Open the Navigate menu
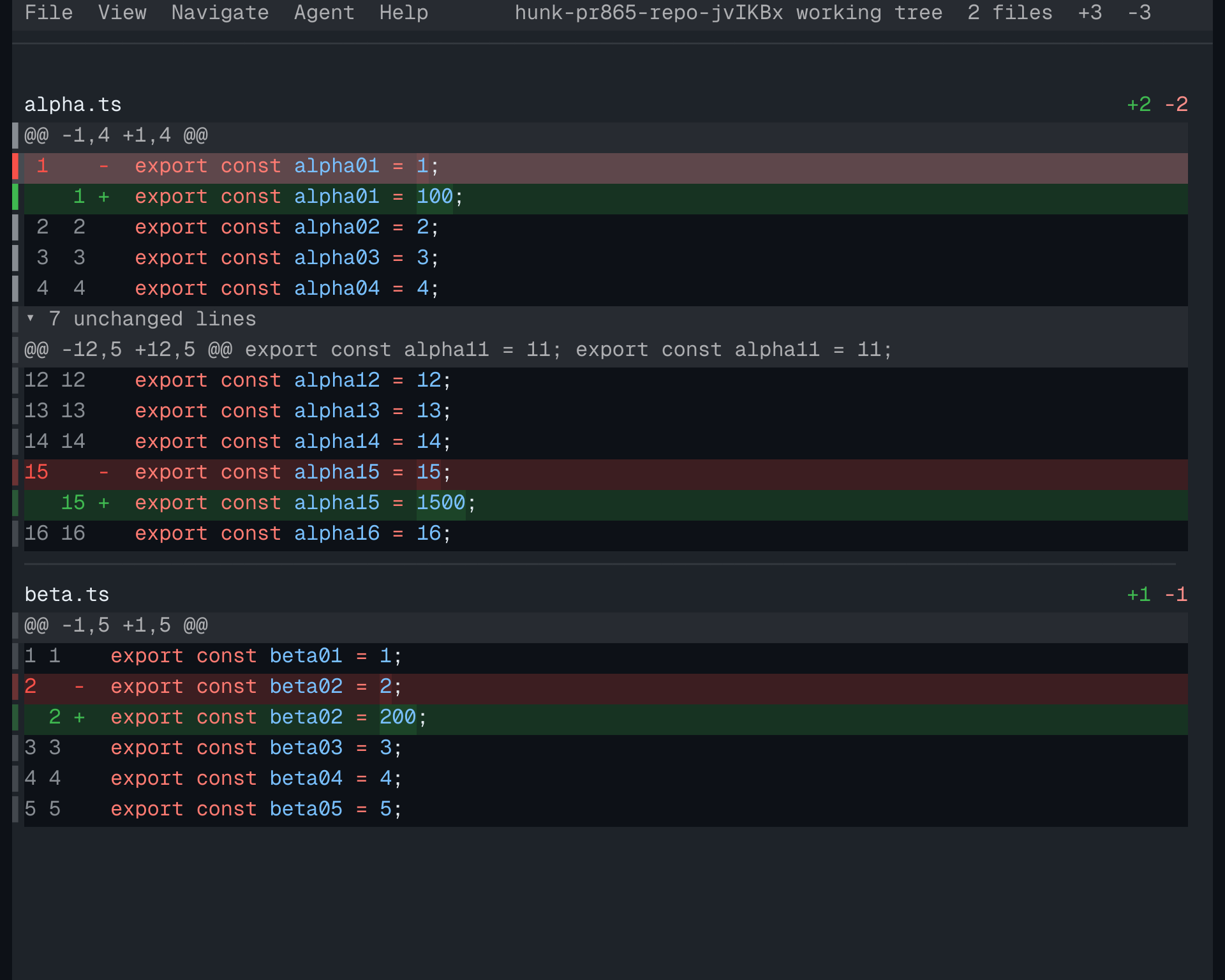Viewport: 1225px width, 980px height. (220, 13)
